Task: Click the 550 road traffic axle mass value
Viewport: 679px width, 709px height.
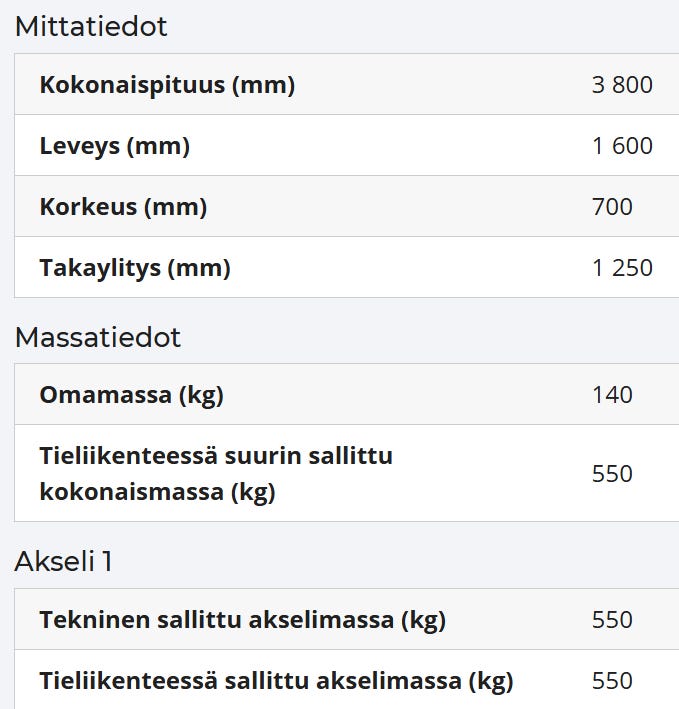Action: point(612,681)
